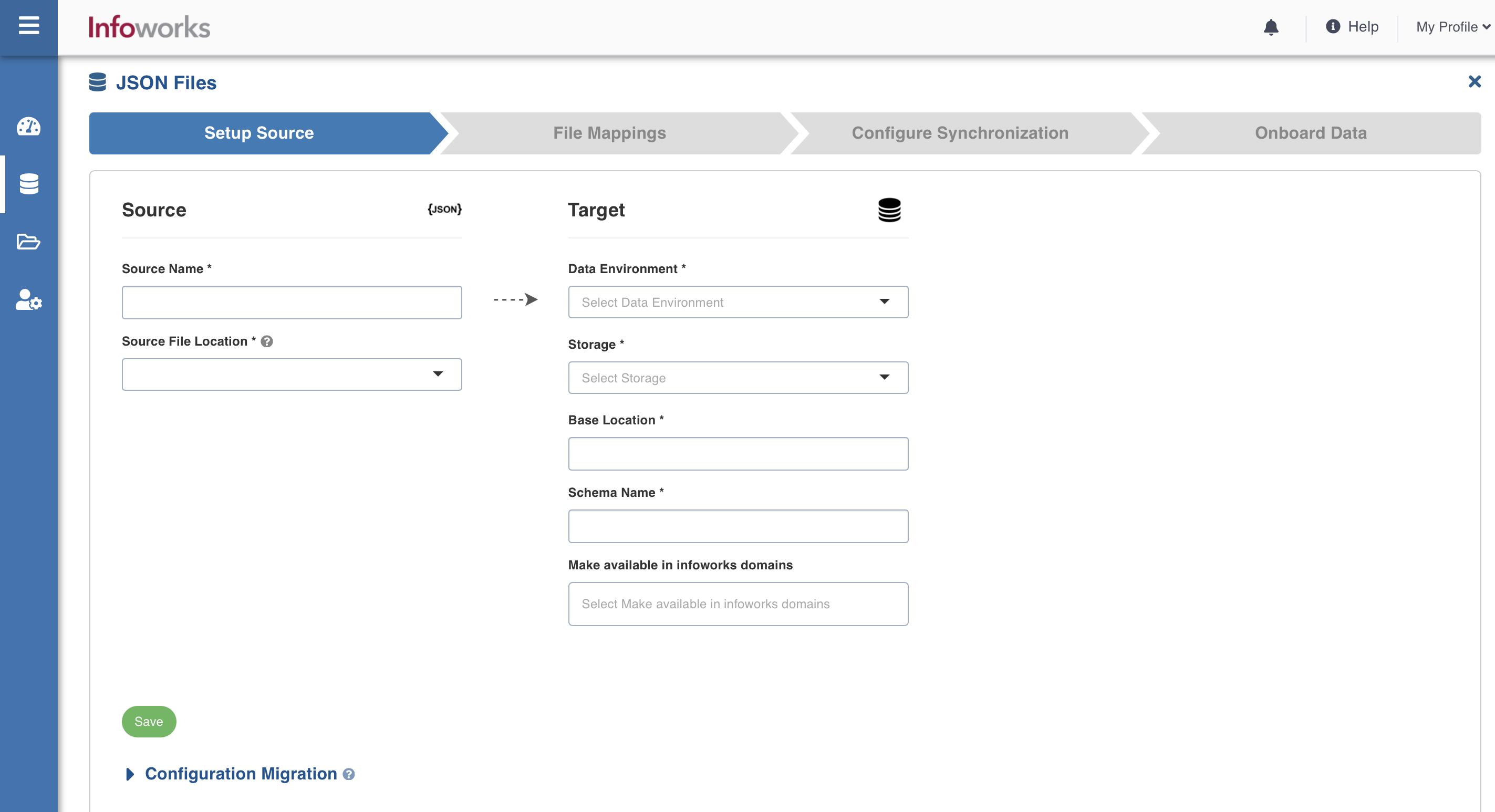Open the folder icon in sidebar
The image size is (1495, 812).
pos(28,242)
